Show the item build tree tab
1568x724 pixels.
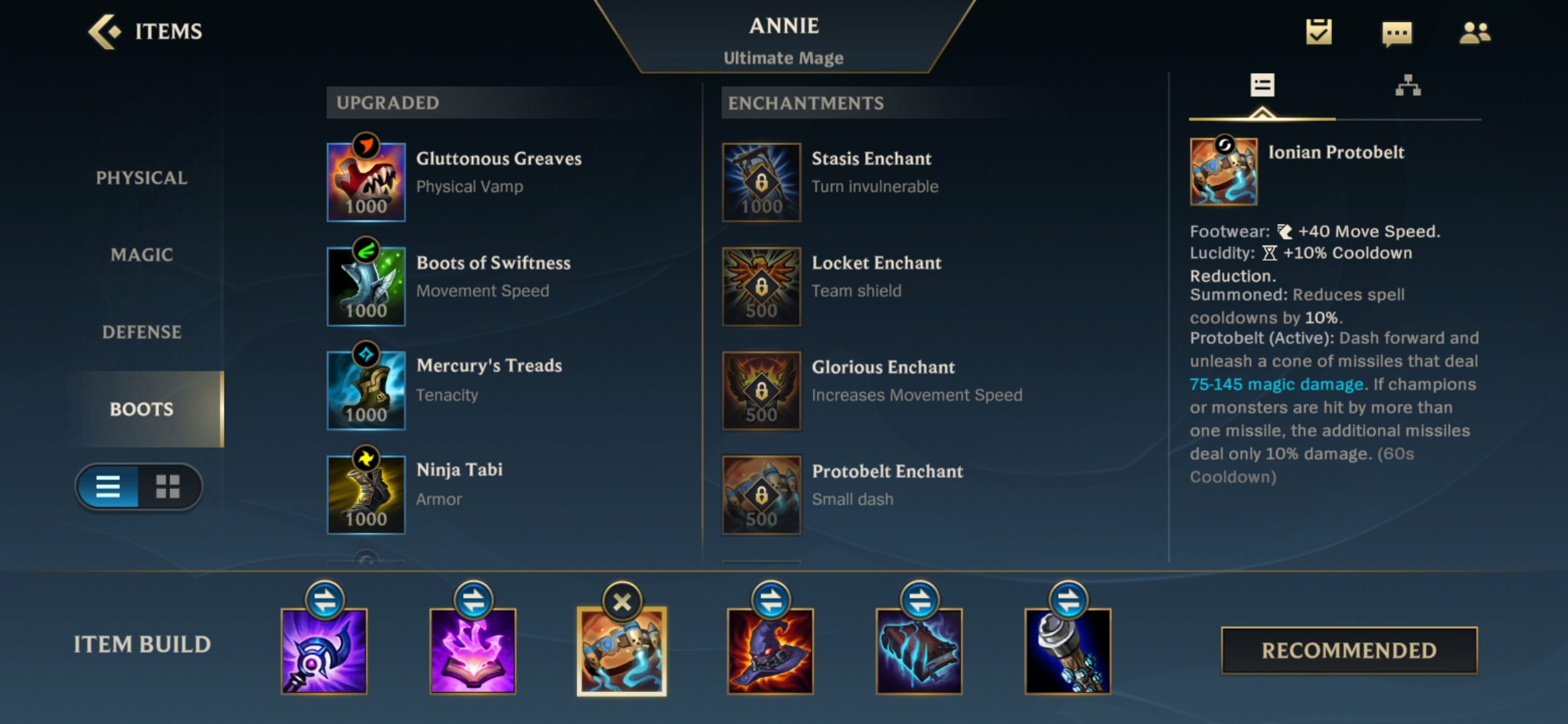(x=1408, y=86)
